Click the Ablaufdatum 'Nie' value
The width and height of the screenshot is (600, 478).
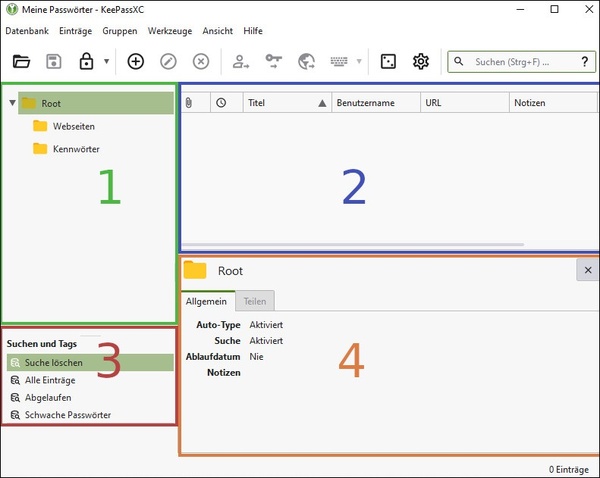coord(256,356)
